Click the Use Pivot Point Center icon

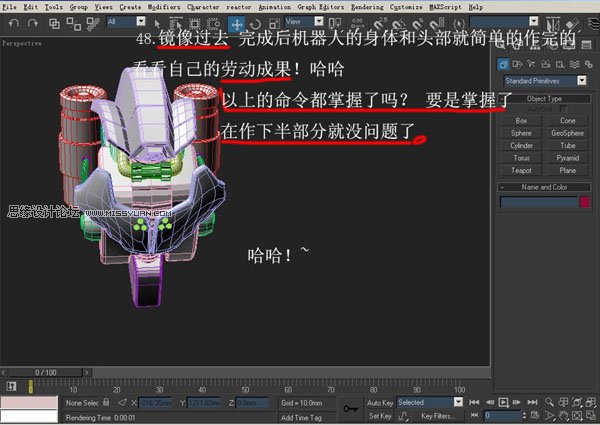pyautogui.click(x=335, y=24)
